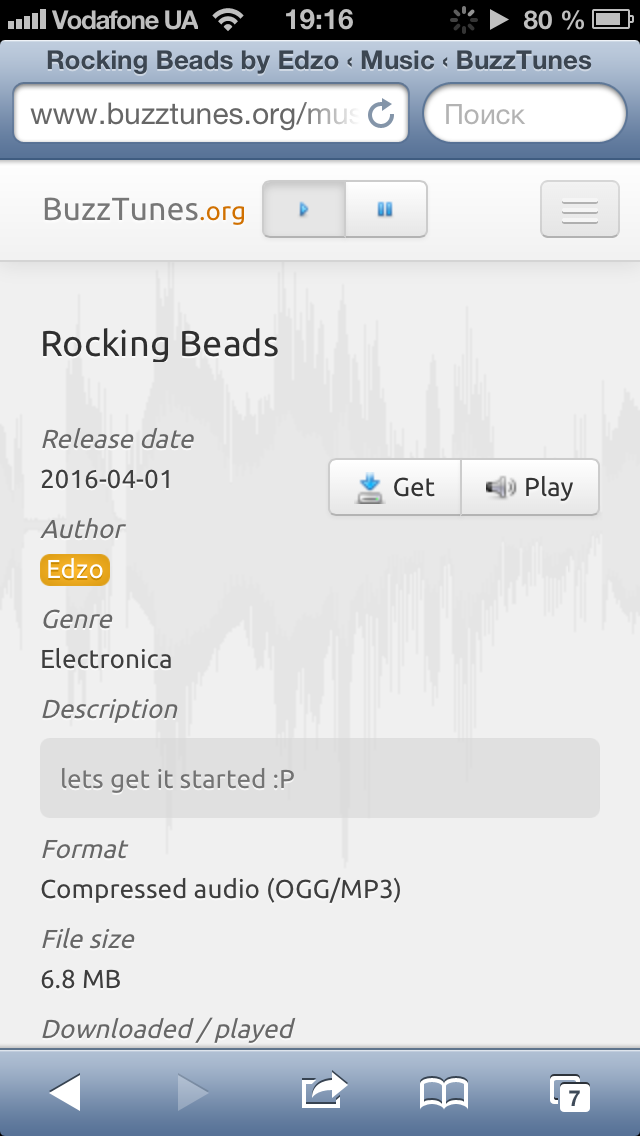Tap the battery indicator in status bar
Viewport: 640px width, 1136px height.
(x=612, y=20)
